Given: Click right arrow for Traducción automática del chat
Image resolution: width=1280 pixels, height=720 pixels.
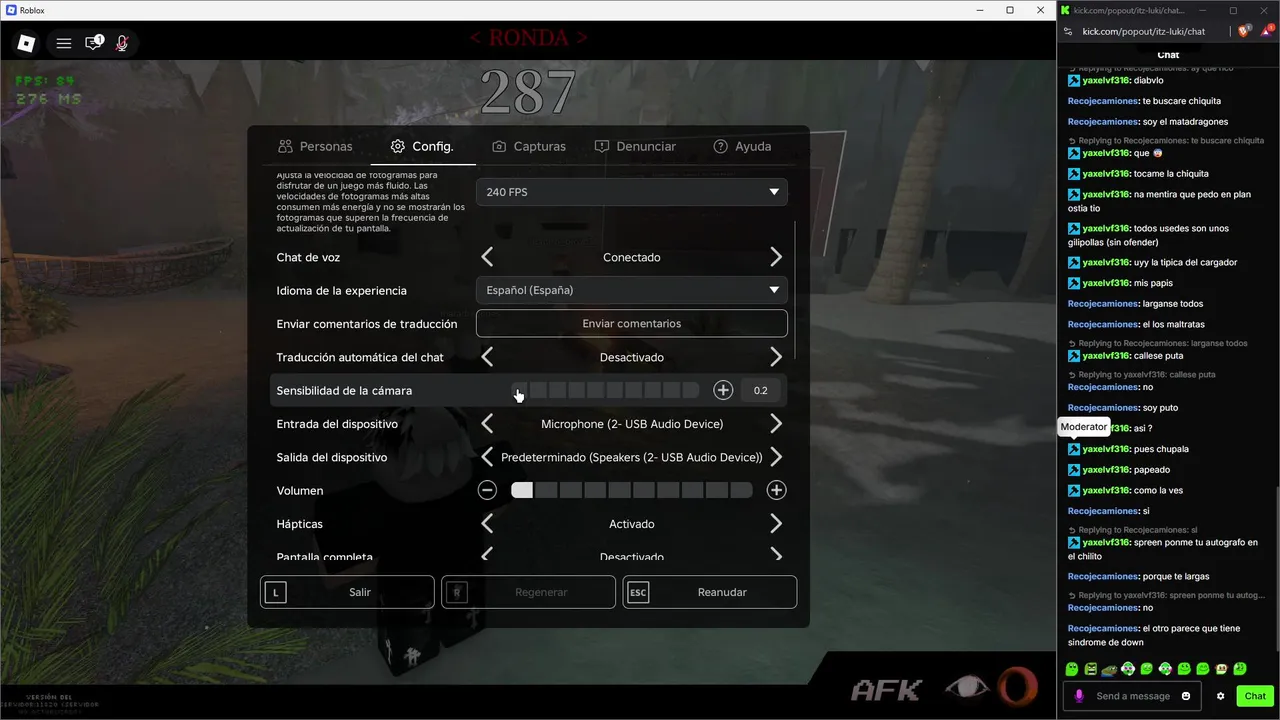Looking at the screenshot, I should [776, 357].
